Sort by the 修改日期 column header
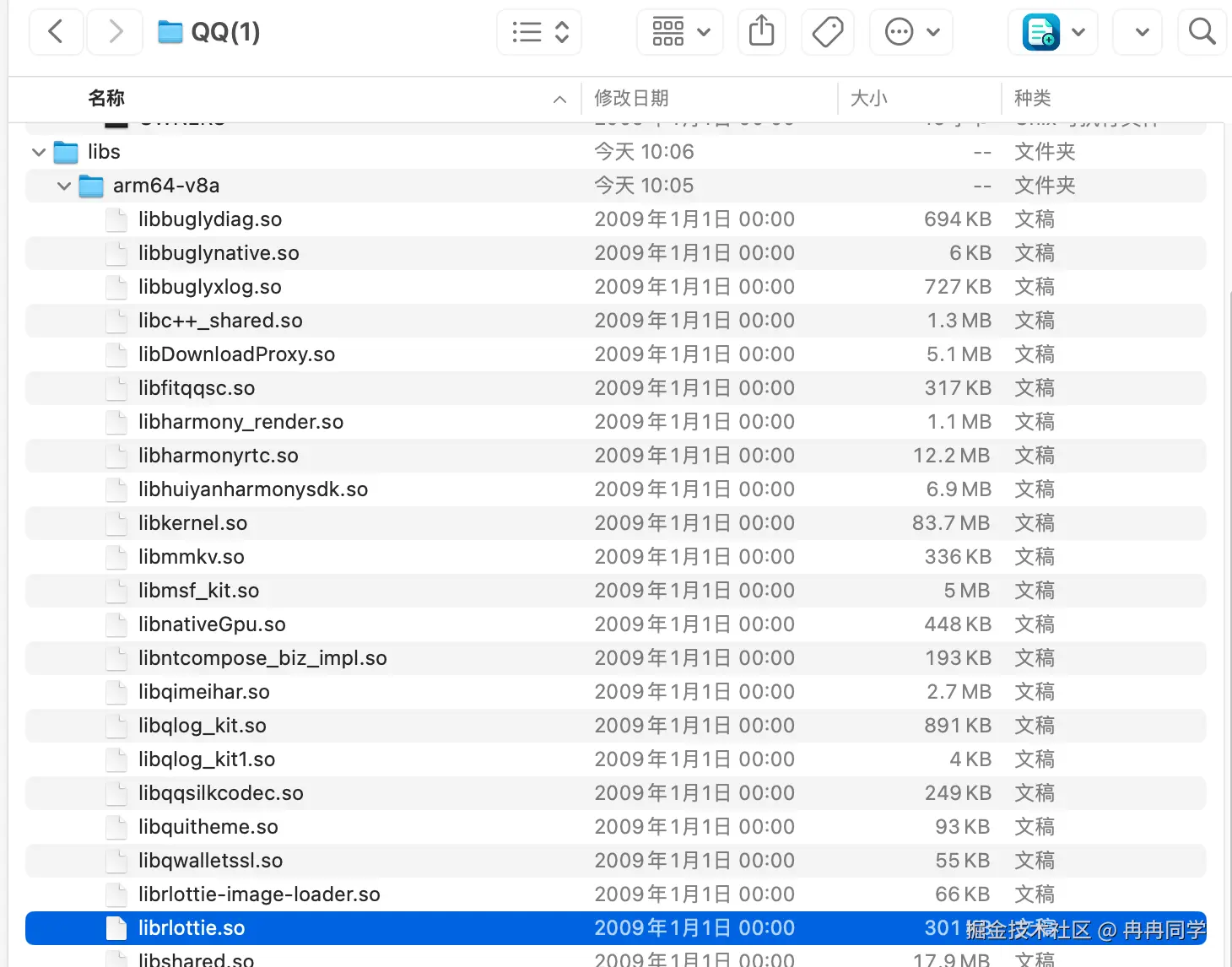Viewport: 1232px width, 967px height. 631,99
